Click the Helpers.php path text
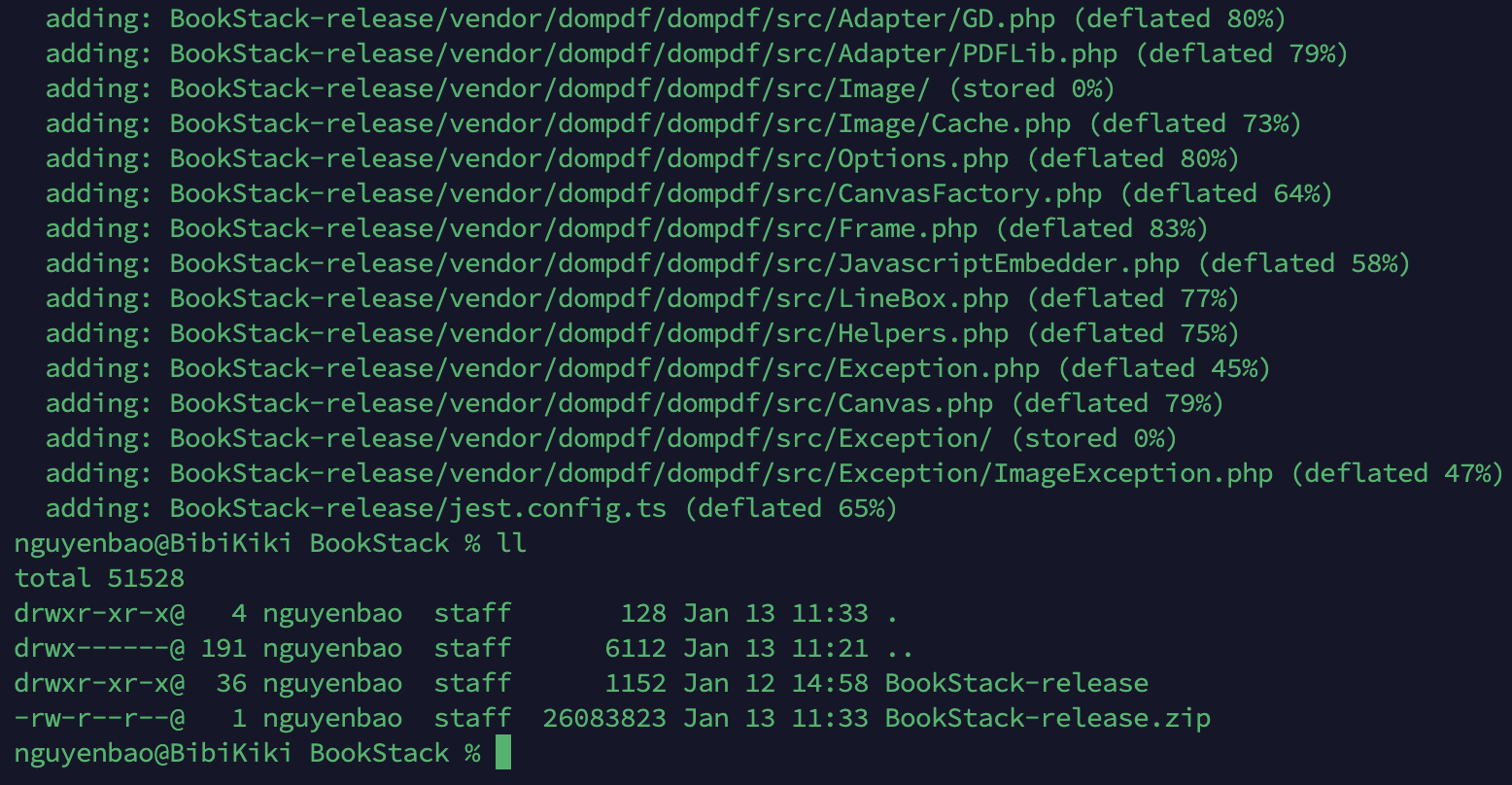The height and width of the screenshot is (785, 1512). point(923,333)
